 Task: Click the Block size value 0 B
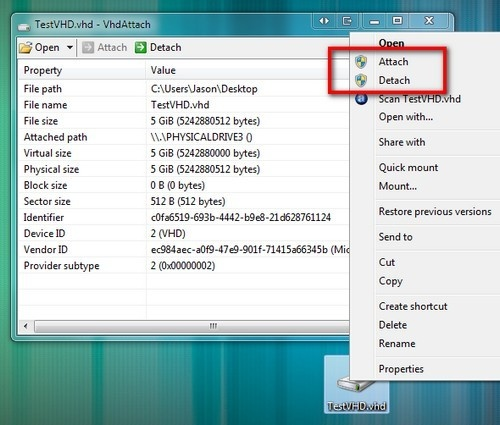coord(178,185)
